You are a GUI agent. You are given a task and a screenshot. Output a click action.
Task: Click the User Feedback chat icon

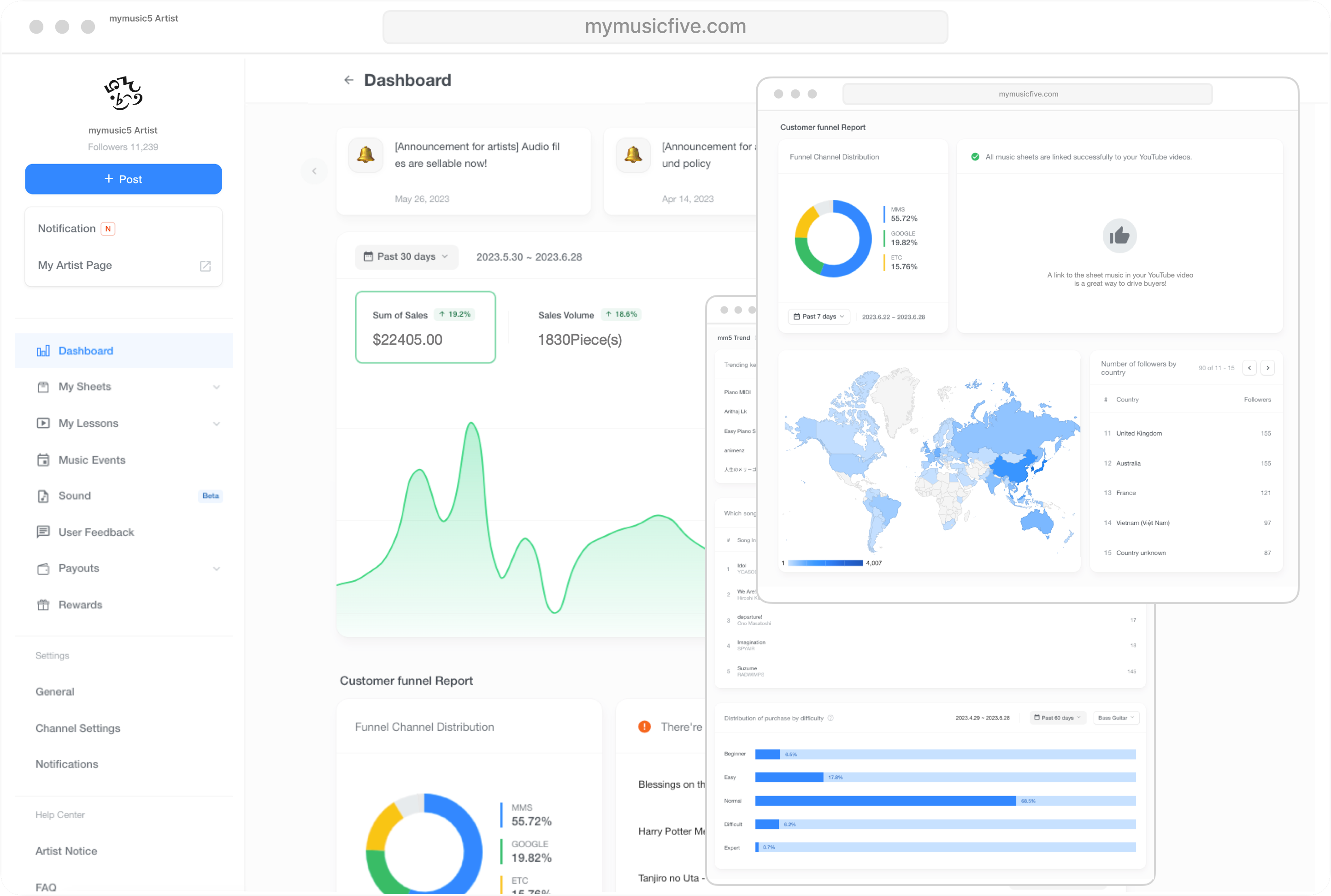[x=43, y=532]
